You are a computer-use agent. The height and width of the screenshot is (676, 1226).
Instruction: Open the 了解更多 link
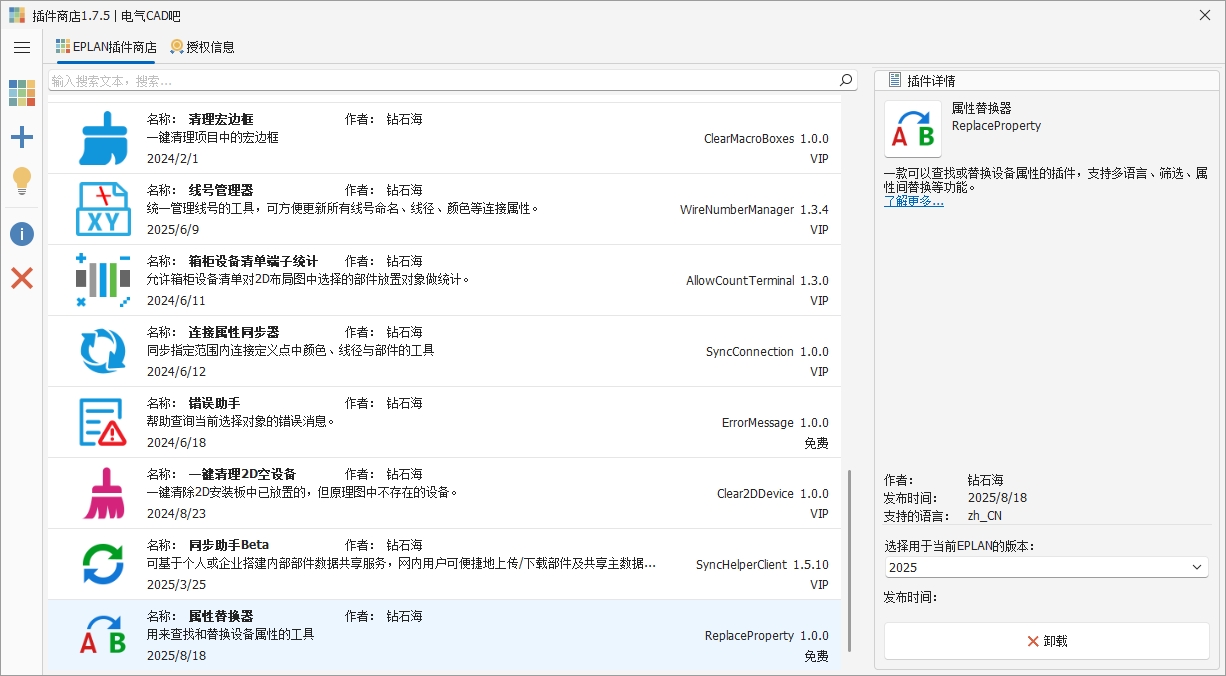[x=913, y=201]
